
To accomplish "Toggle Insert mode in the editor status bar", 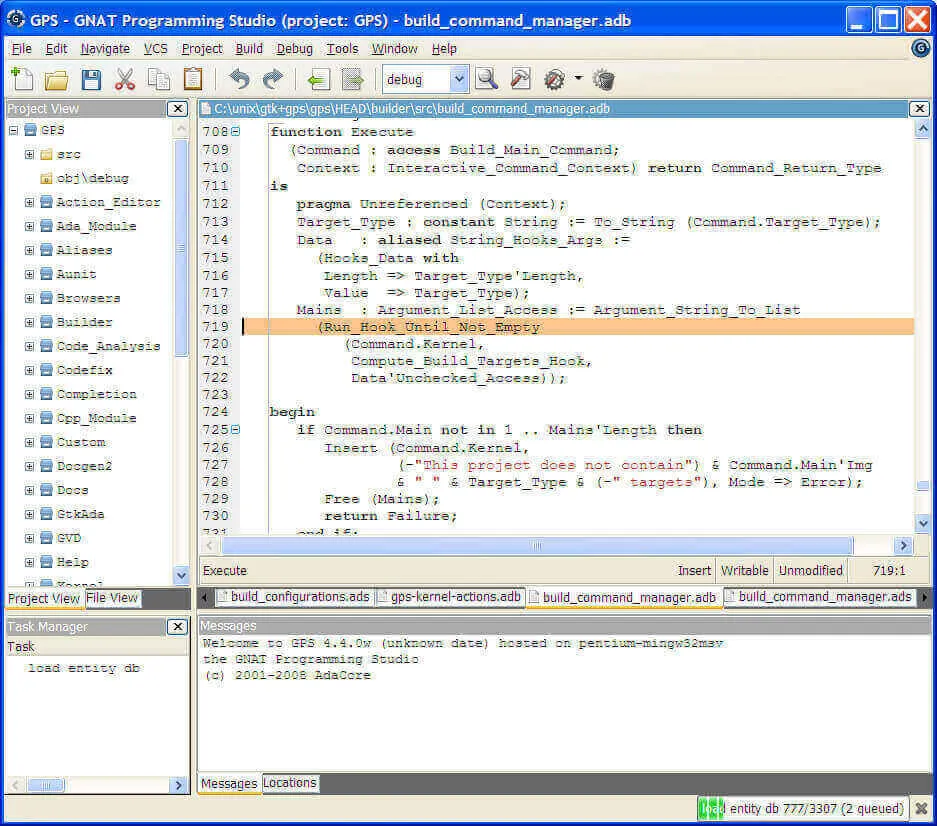I will pyautogui.click(x=694, y=570).
